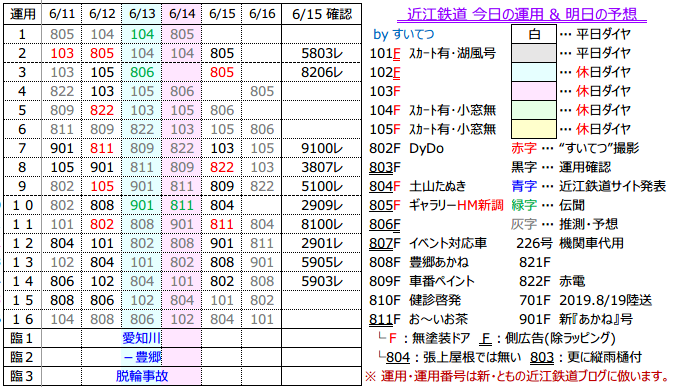Click the 8100レ confirmation cell
This screenshot has width=680, height=387.
[322, 224]
